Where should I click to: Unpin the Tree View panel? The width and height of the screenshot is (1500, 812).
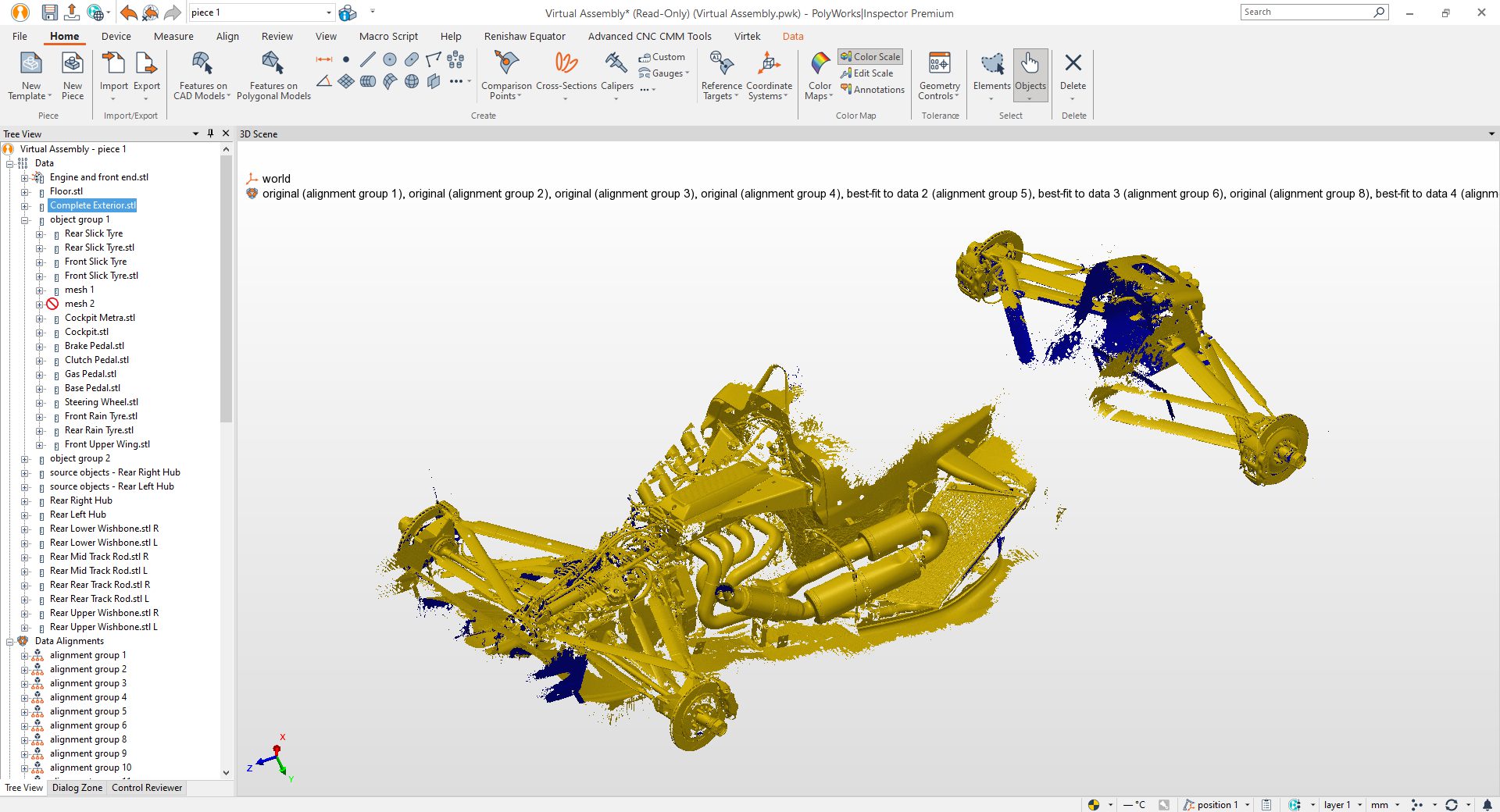coord(209,134)
